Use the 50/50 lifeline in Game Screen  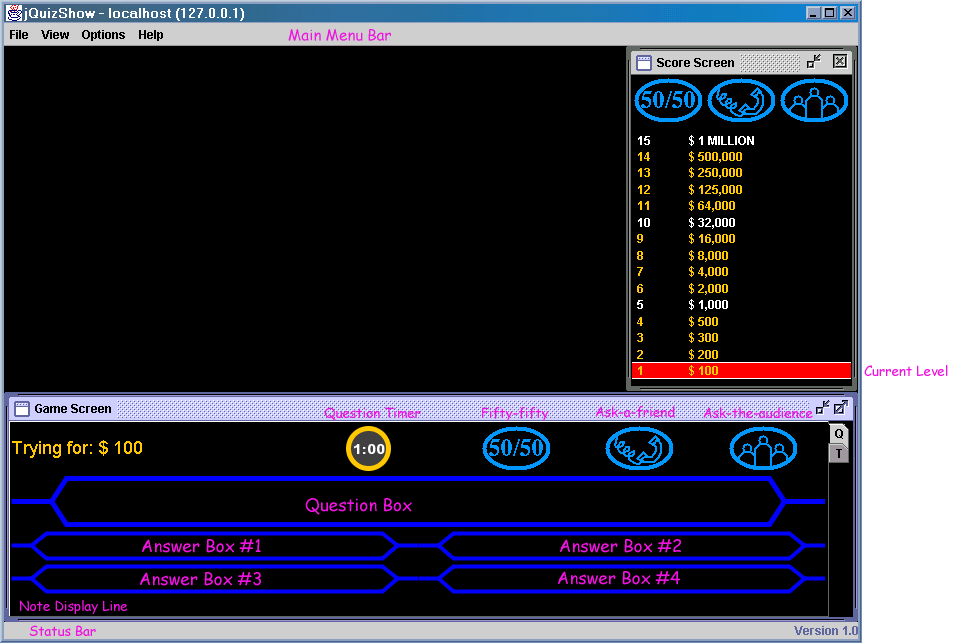pos(516,448)
